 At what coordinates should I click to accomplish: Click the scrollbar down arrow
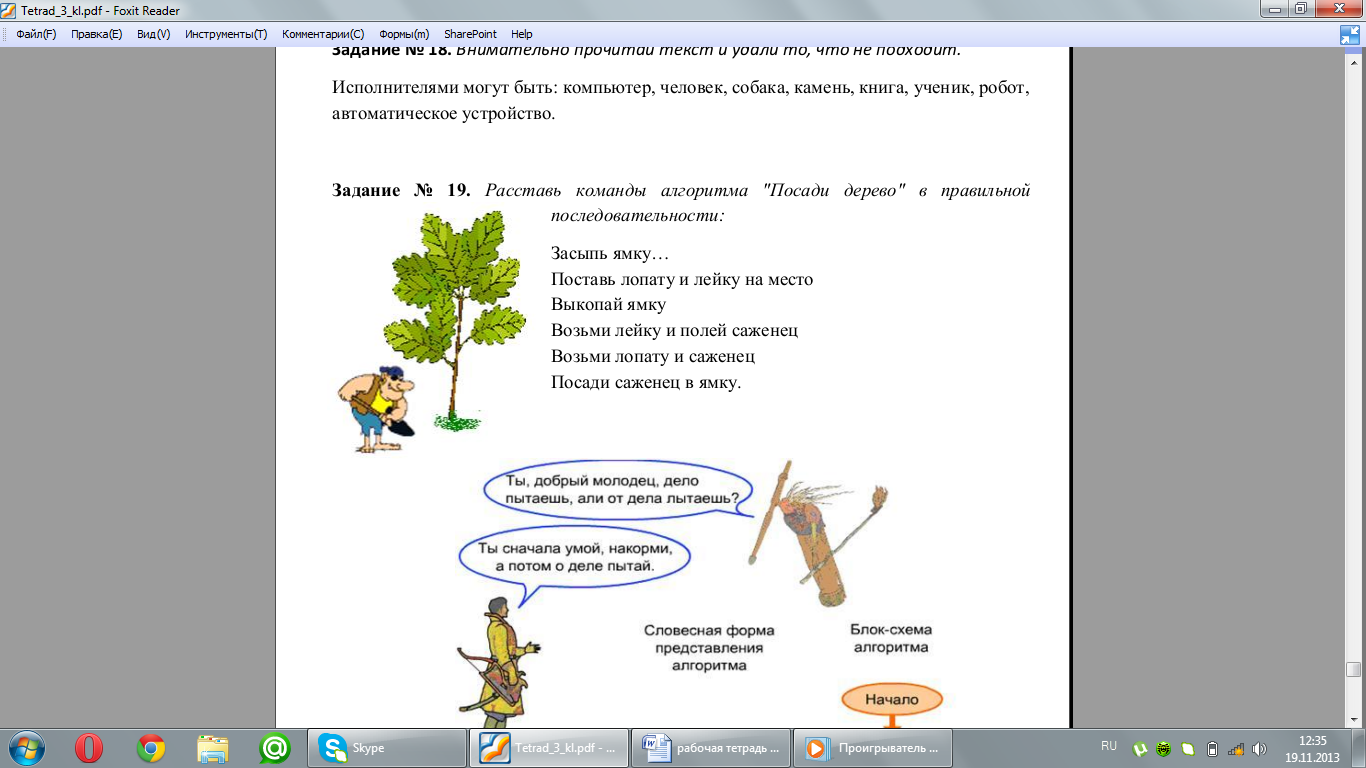pos(1353,719)
